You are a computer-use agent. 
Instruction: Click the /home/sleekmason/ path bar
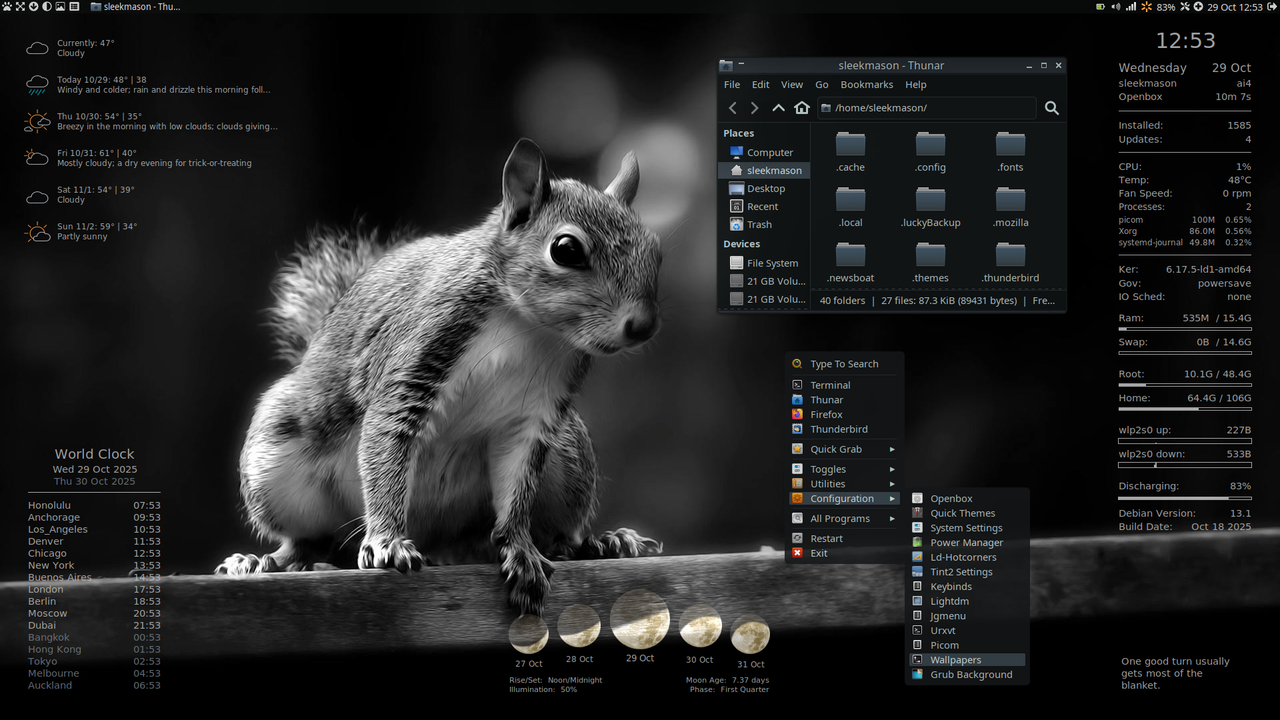(925, 108)
